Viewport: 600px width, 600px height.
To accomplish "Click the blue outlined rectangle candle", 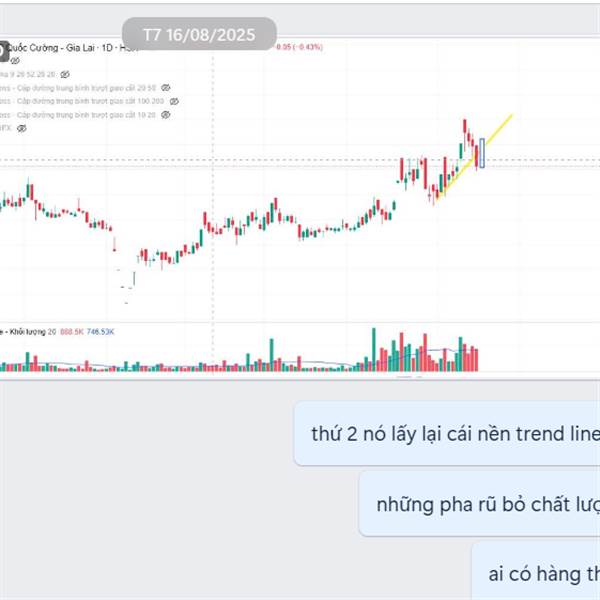I will (x=482, y=153).
